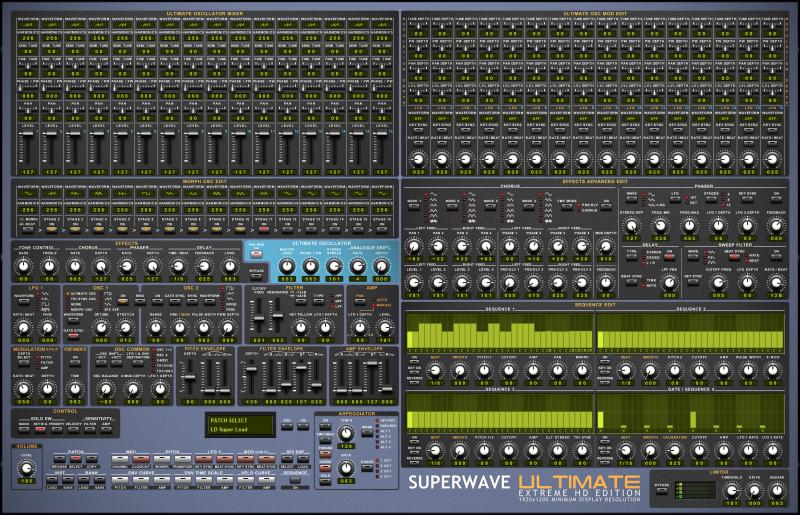Click the Sequence 1 step graph
800x515 pixels.
coord(500,332)
